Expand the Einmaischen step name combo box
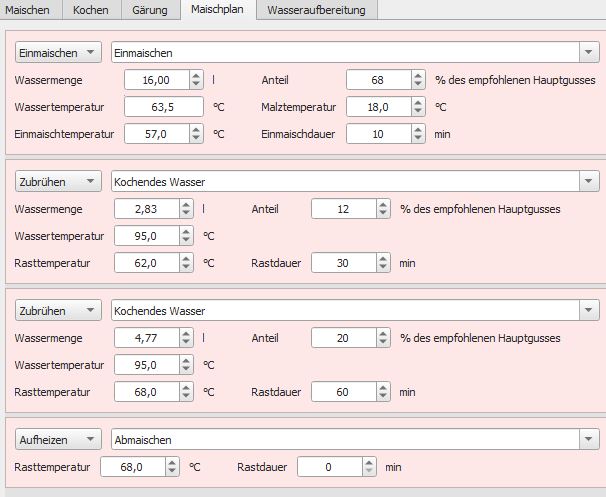Viewport: 606px width, 497px height. tap(589, 52)
